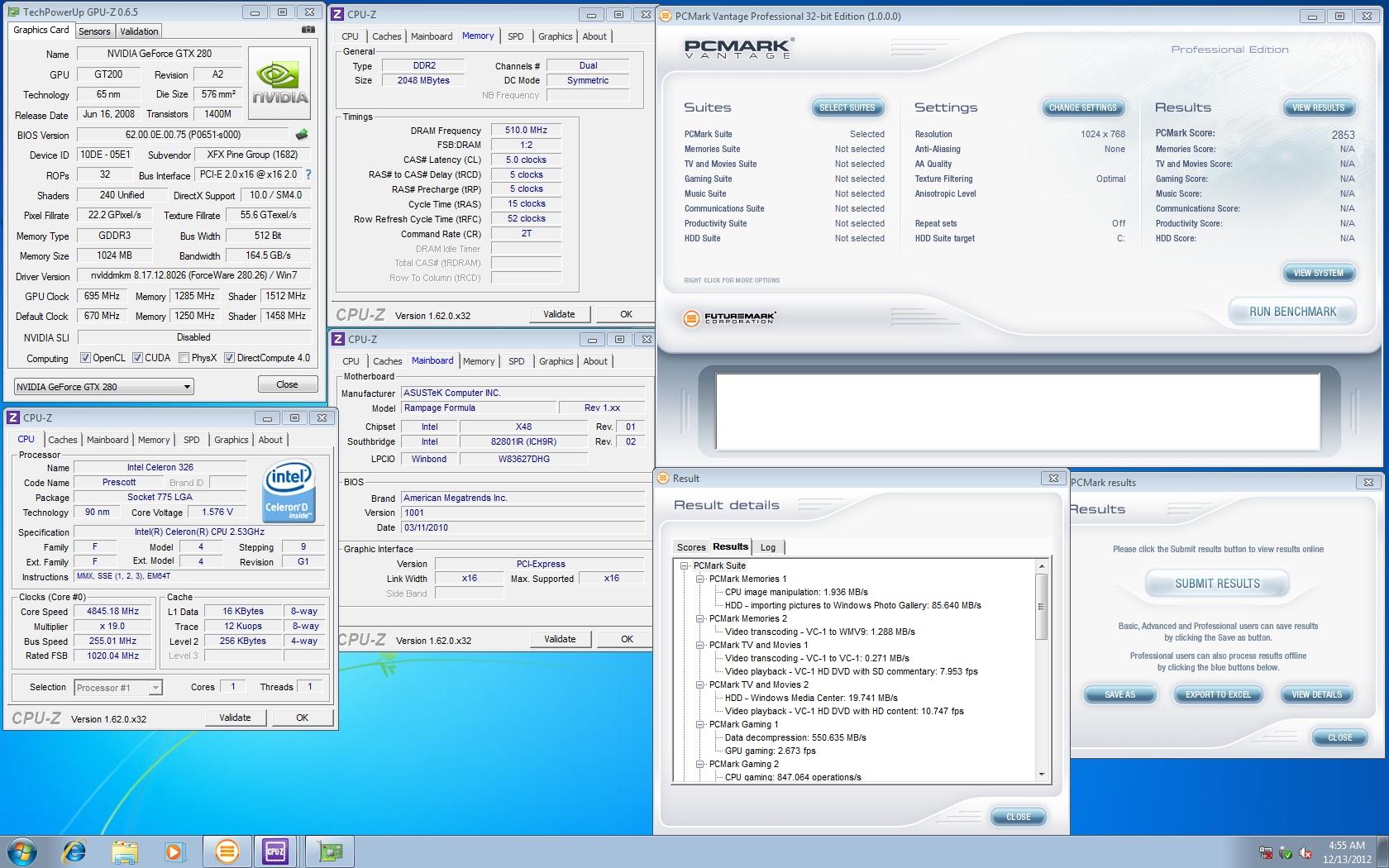Click the Result tree scroll down arrow

(x=1042, y=775)
